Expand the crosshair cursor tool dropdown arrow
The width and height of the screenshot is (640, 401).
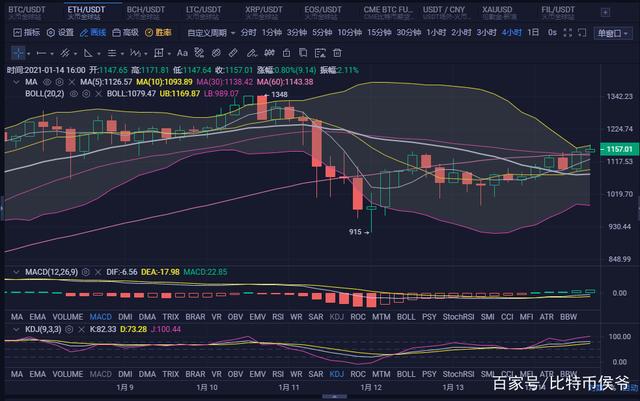click(28, 54)
